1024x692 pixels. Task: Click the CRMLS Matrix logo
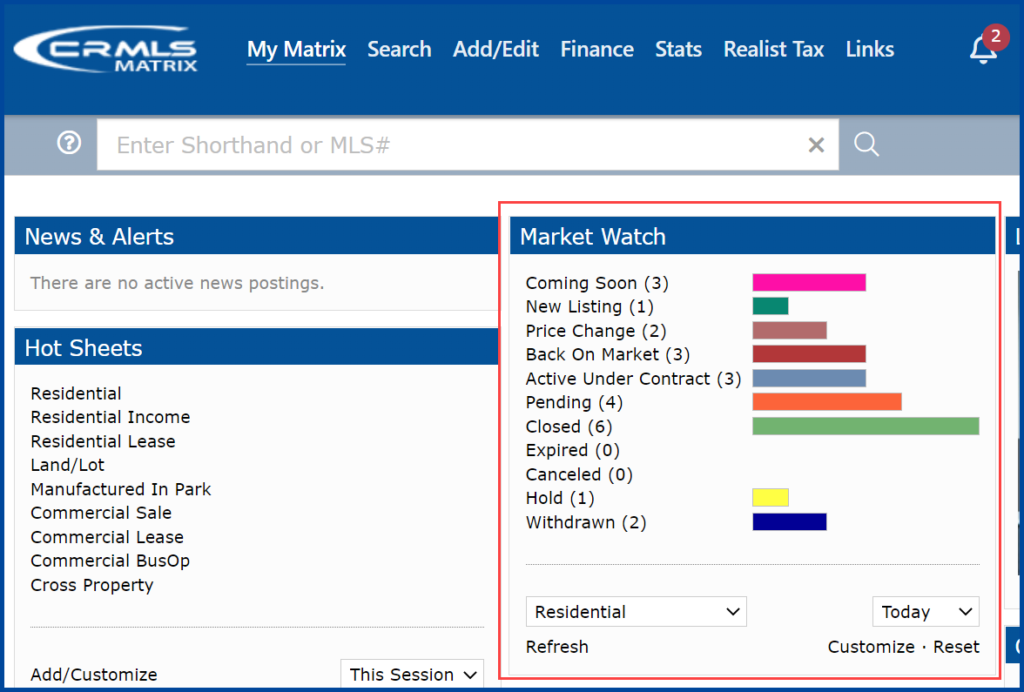(x=105, y=49)
